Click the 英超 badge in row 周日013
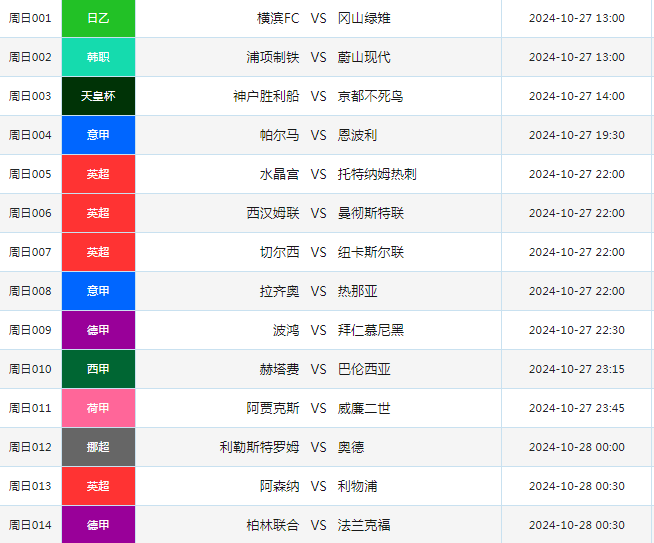 98,486
